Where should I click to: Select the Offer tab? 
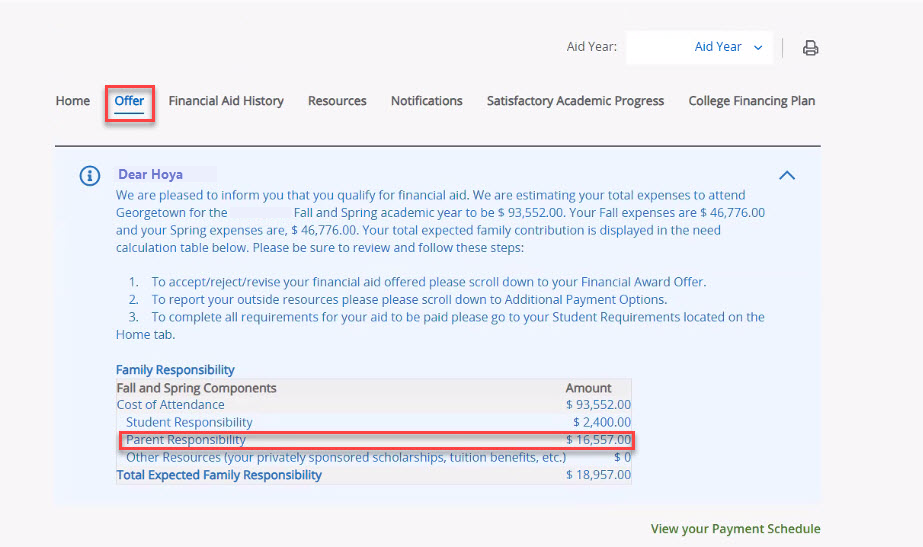tap(129, 101)
